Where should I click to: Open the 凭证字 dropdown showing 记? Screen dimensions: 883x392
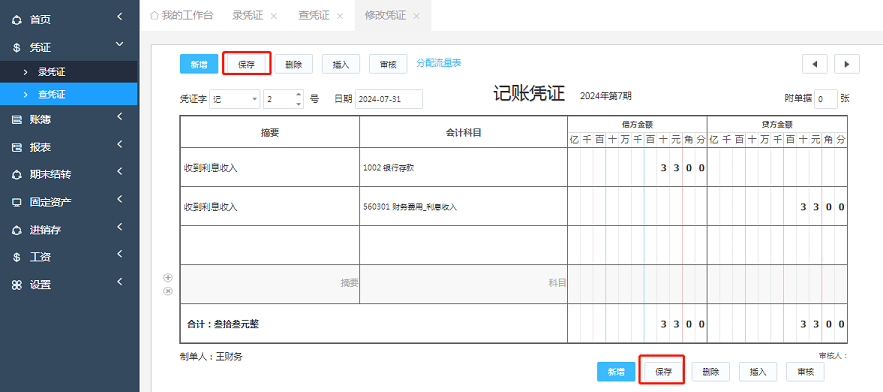[x=235, y=99]
